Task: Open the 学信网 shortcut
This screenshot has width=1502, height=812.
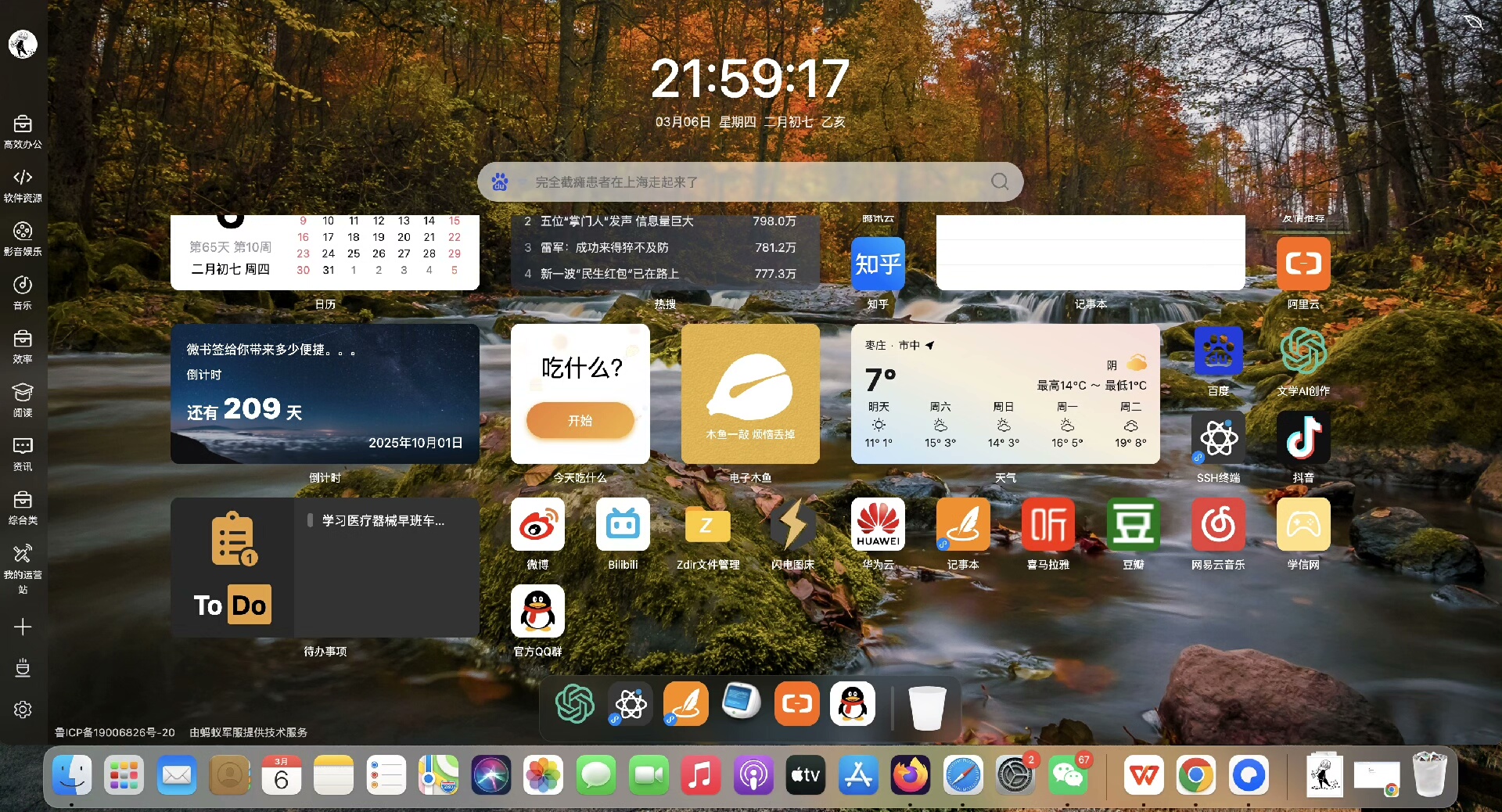Action: coord(1303,524)
